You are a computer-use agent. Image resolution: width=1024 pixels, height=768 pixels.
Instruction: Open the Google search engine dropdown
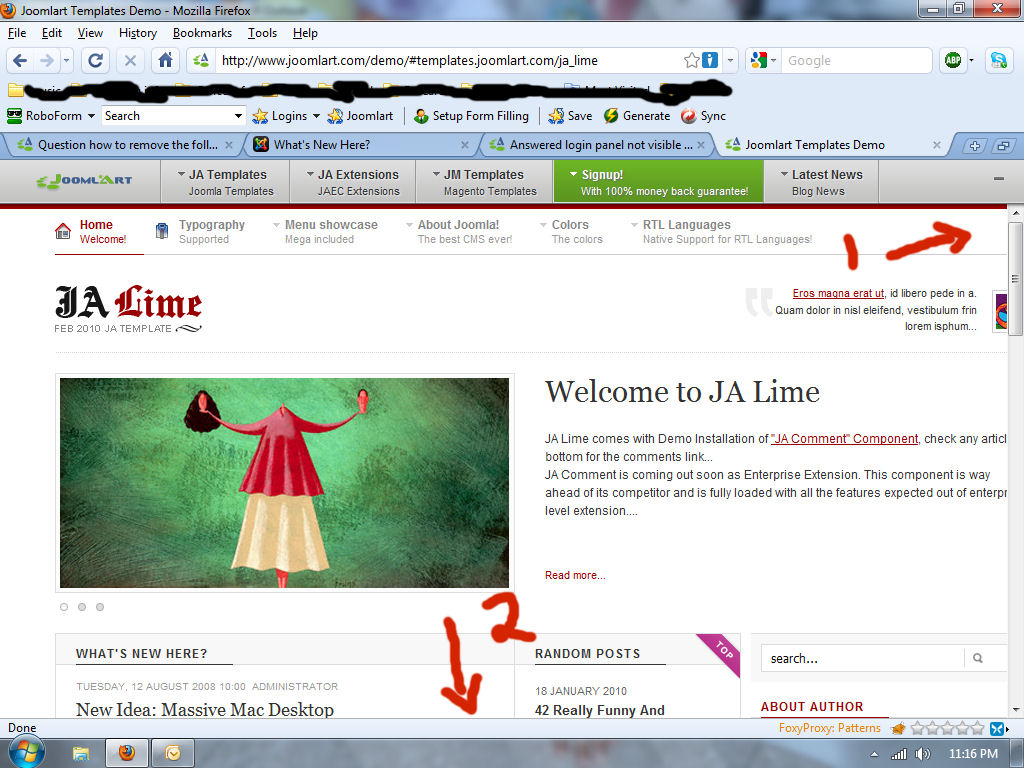(774, 61)
